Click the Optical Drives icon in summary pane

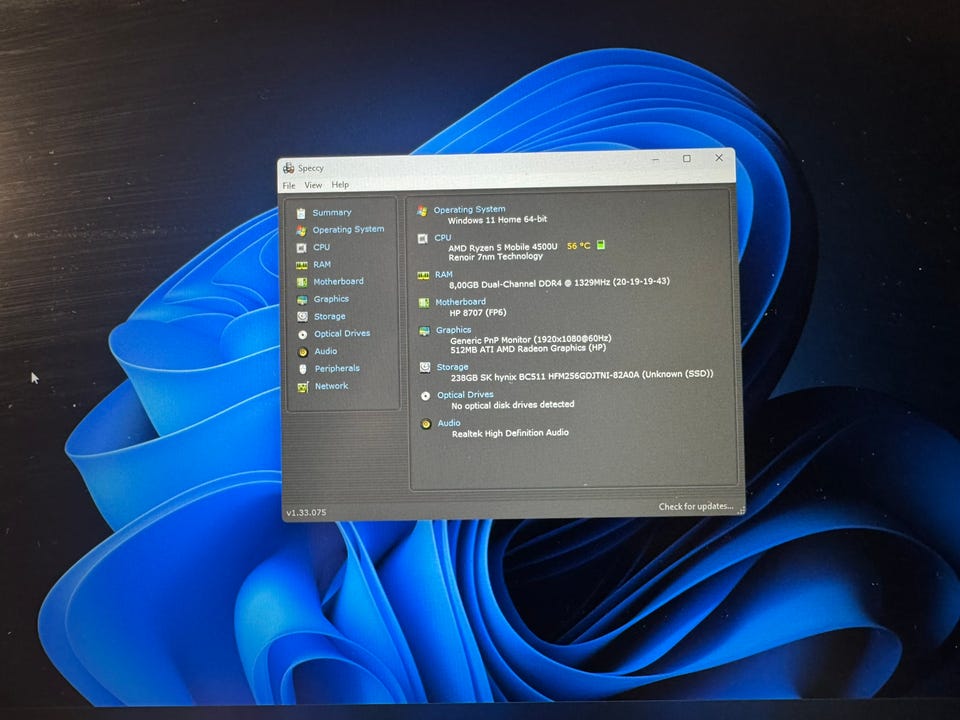click(426, 396)
